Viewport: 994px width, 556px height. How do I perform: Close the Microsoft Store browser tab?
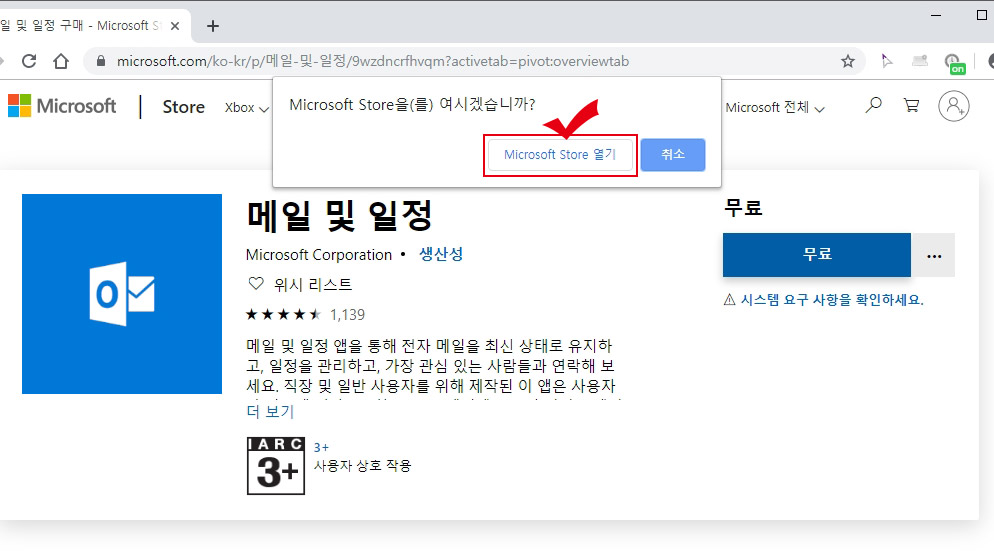click(x=176, y=26)
